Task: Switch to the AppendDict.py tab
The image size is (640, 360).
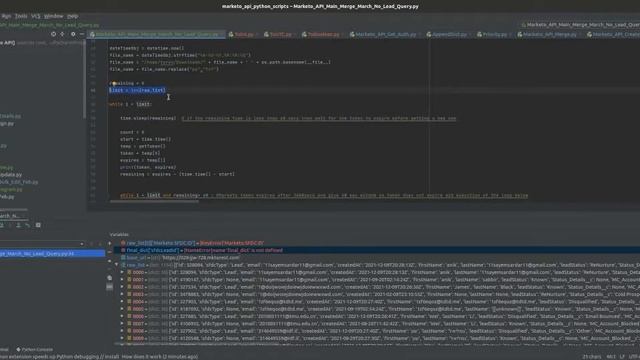Action: [449, 34]
